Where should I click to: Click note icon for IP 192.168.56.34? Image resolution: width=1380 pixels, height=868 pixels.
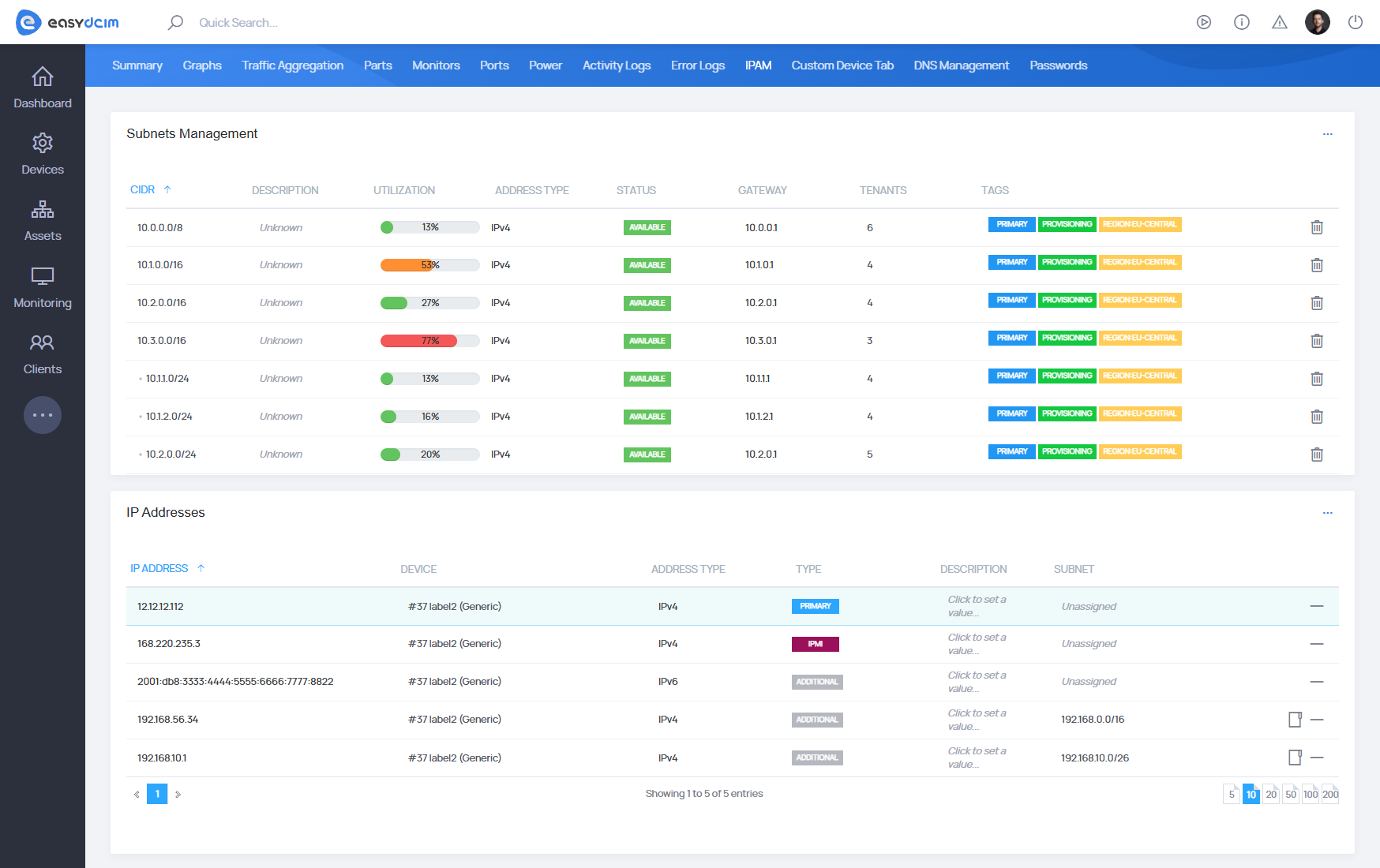tap(1295, 720)
